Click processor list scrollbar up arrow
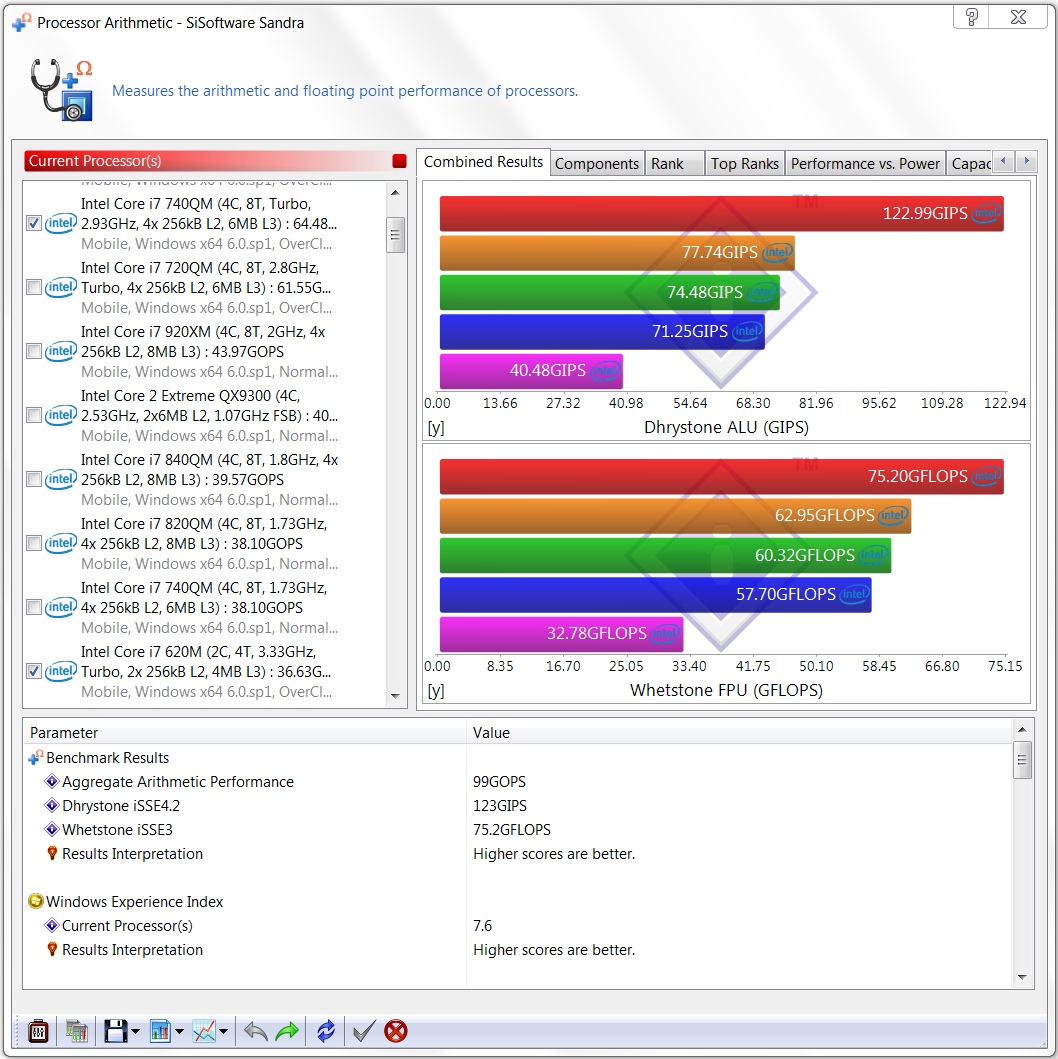Viewport: 1058px width, 1059px height. [395, 193]
